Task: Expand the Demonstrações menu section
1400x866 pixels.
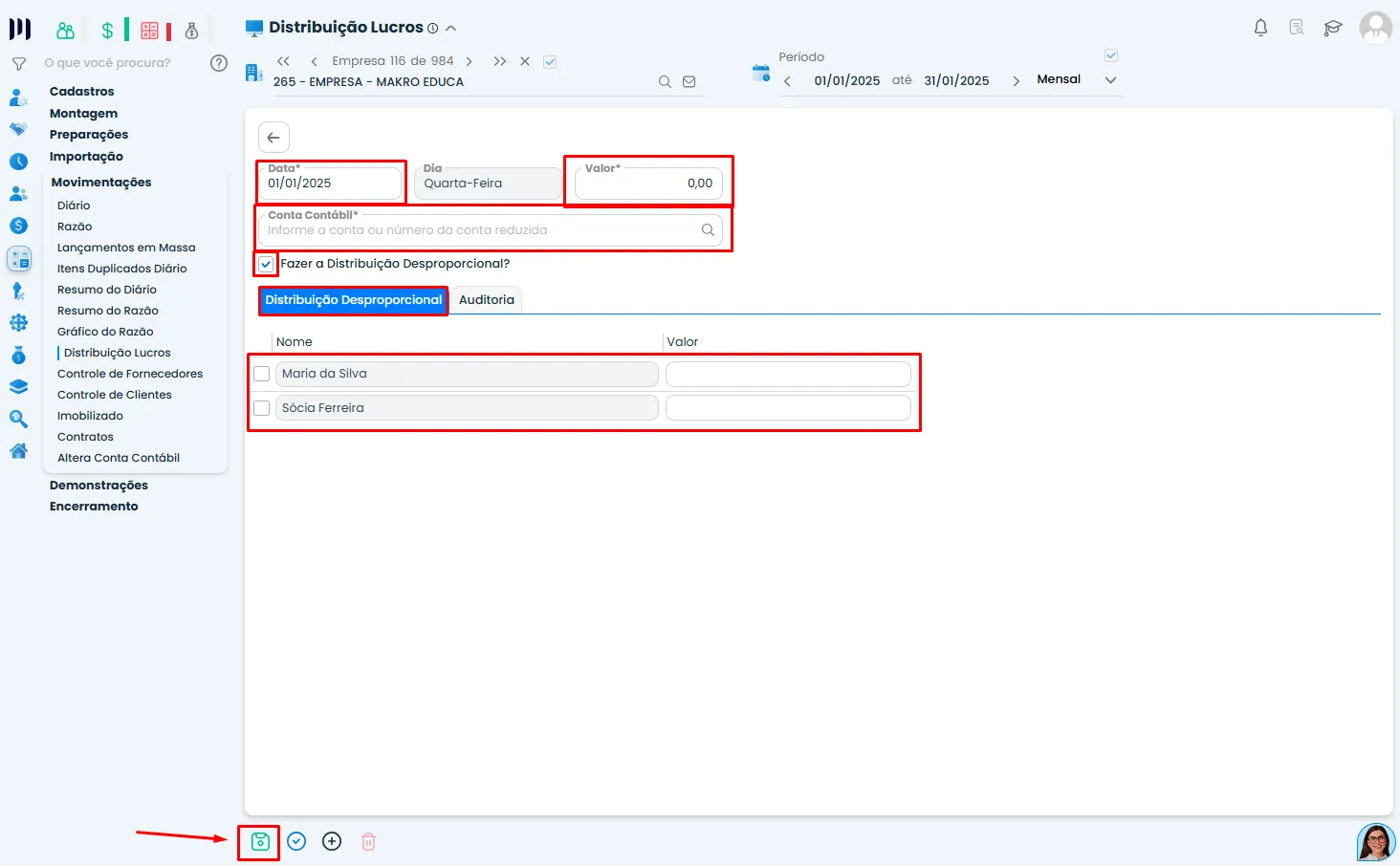Action: click(98, 486)
